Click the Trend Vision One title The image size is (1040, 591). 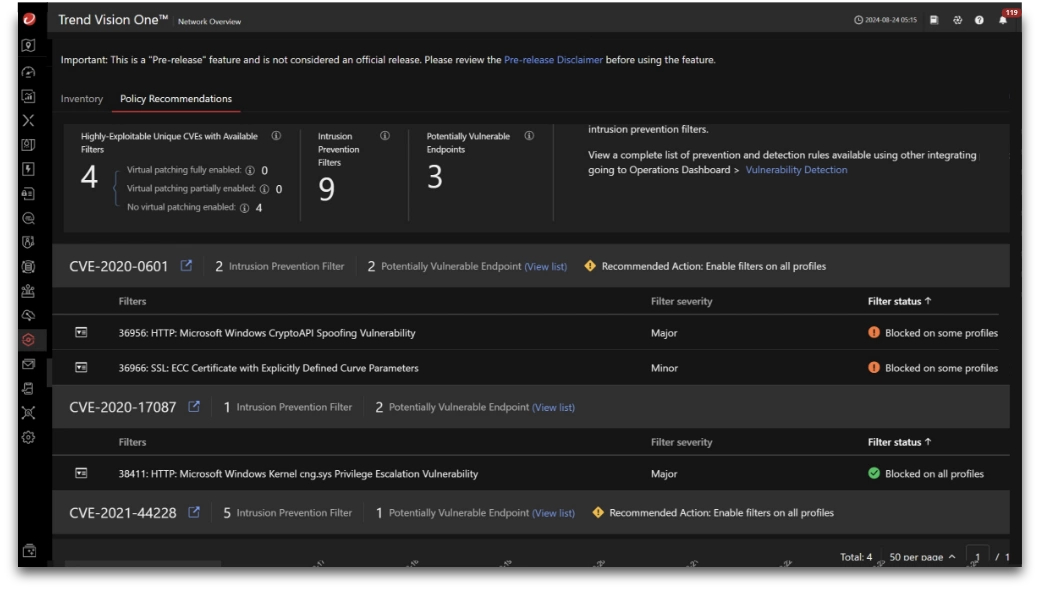(113, 20)
